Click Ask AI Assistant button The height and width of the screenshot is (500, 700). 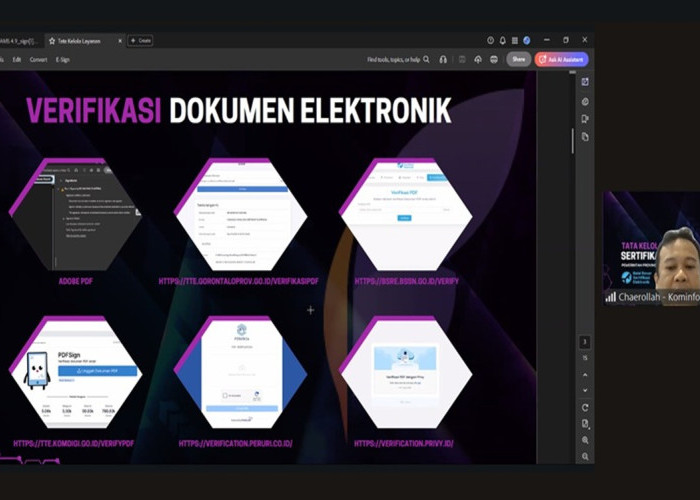click(562, 59)
